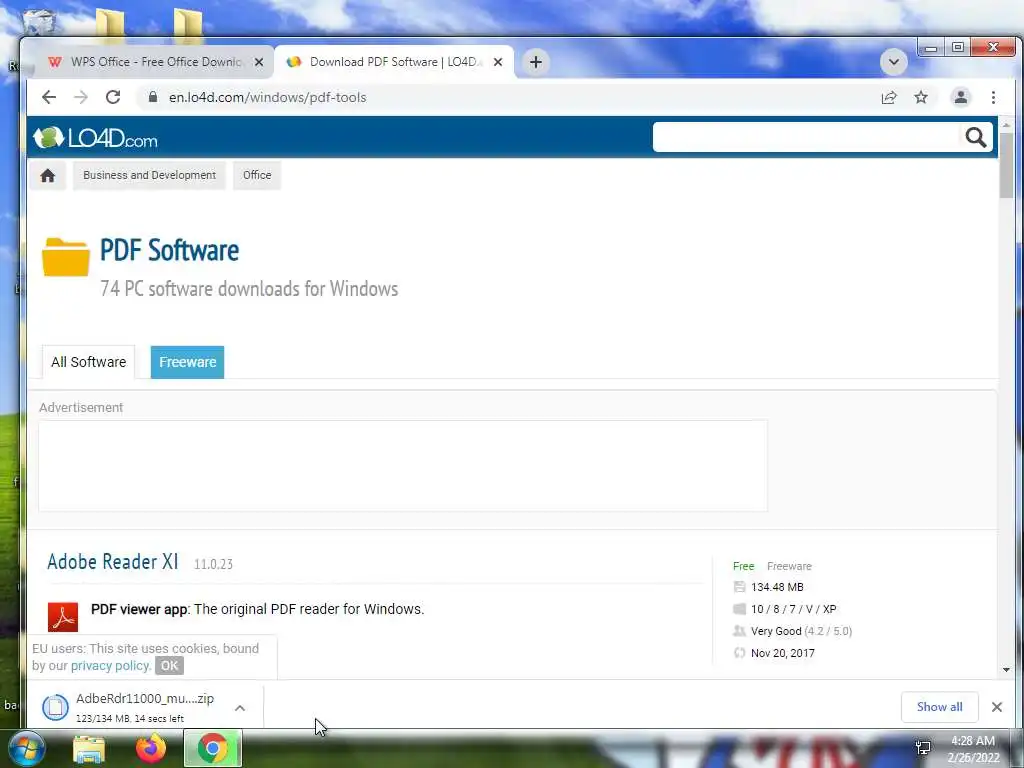Click the page scrollbar thumb

click(x=1006, y=165)
